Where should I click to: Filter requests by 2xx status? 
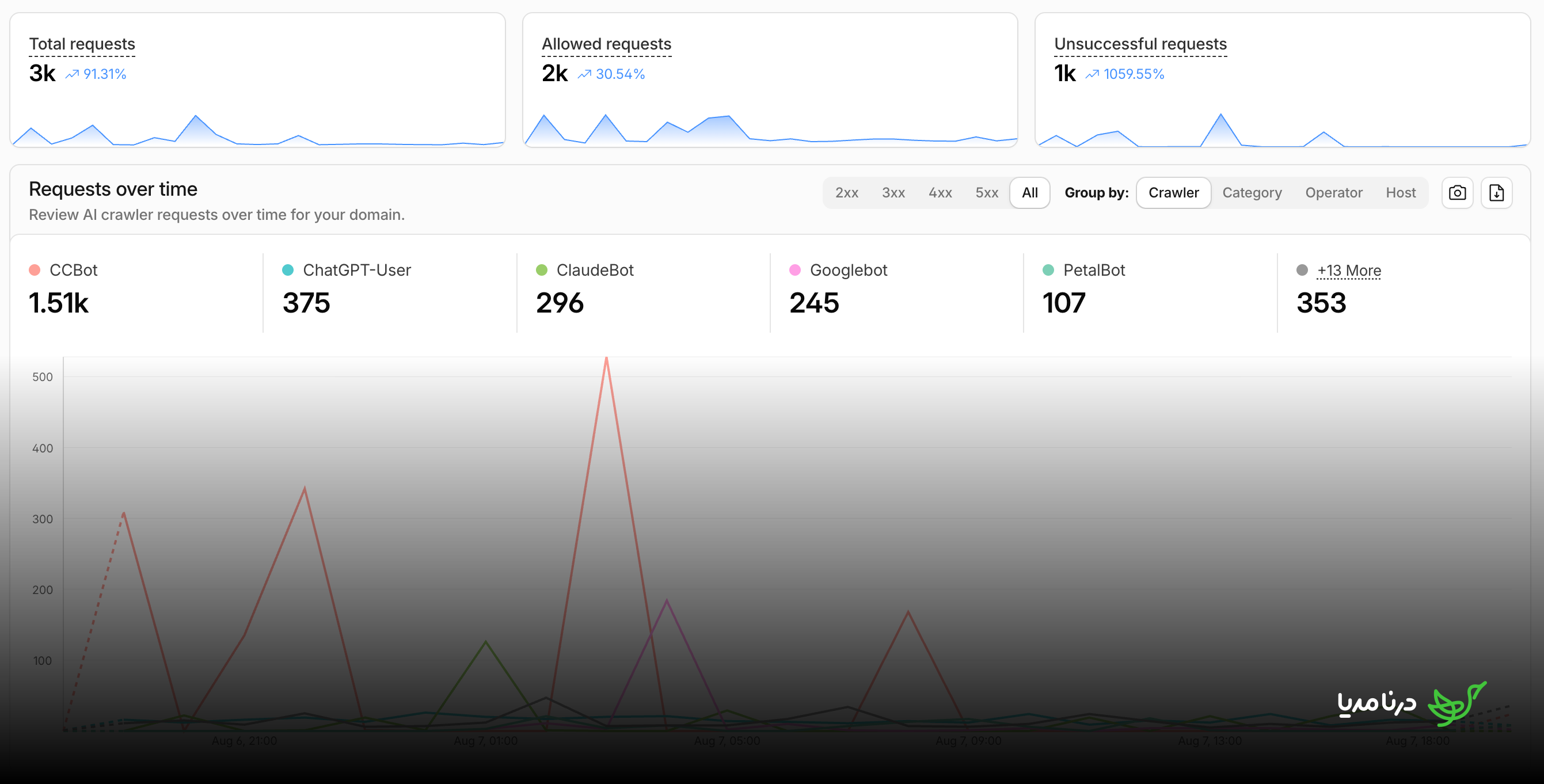(846, 193)
